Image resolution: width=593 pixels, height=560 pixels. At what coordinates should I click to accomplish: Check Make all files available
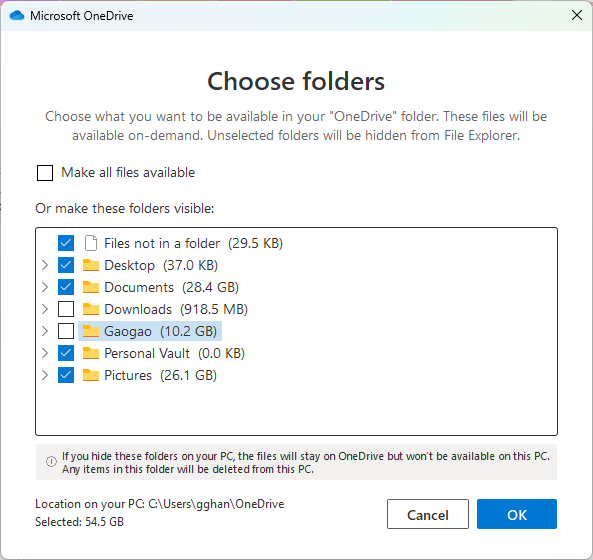45,173
